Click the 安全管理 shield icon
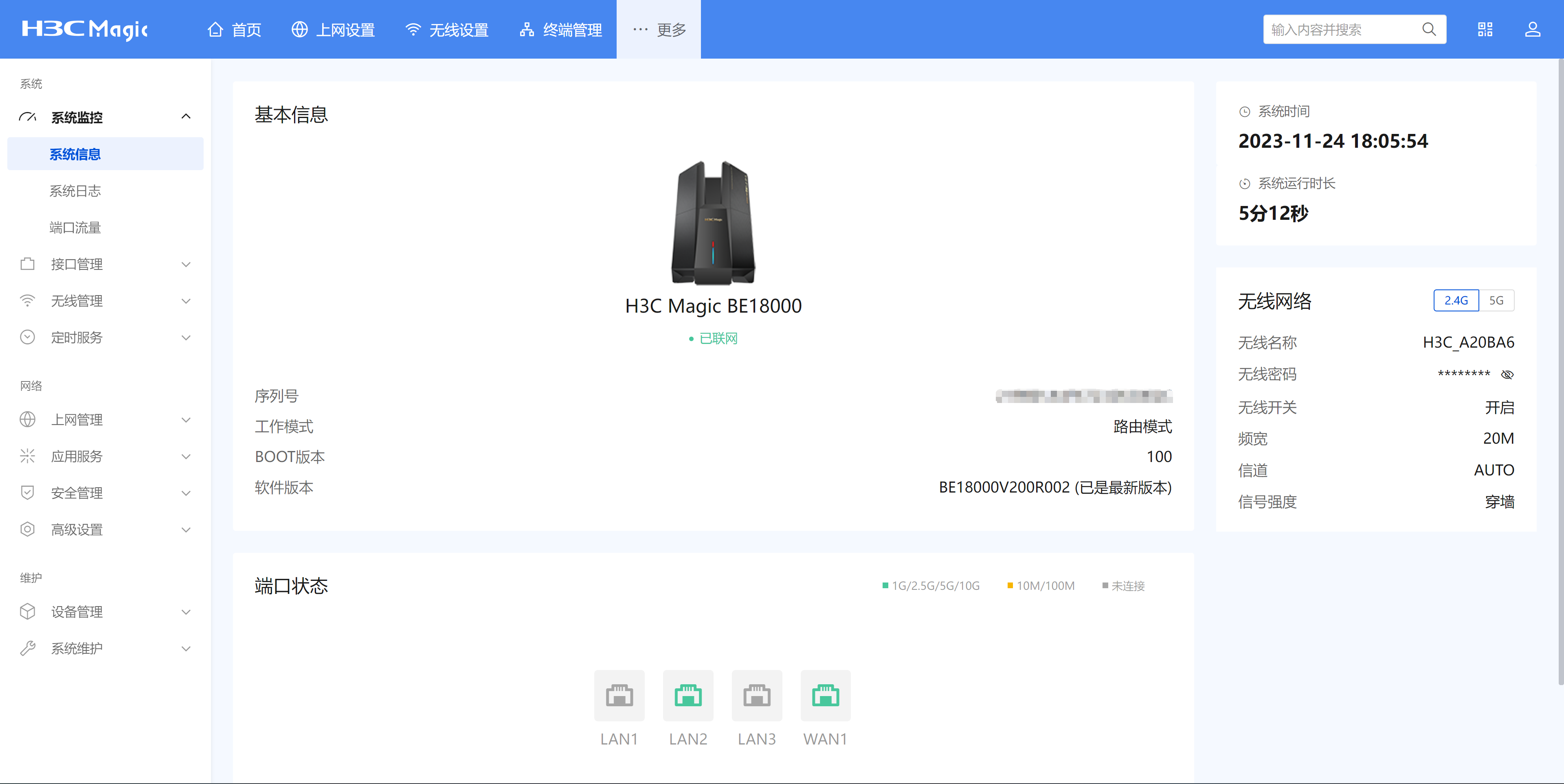 coord(27,492)
